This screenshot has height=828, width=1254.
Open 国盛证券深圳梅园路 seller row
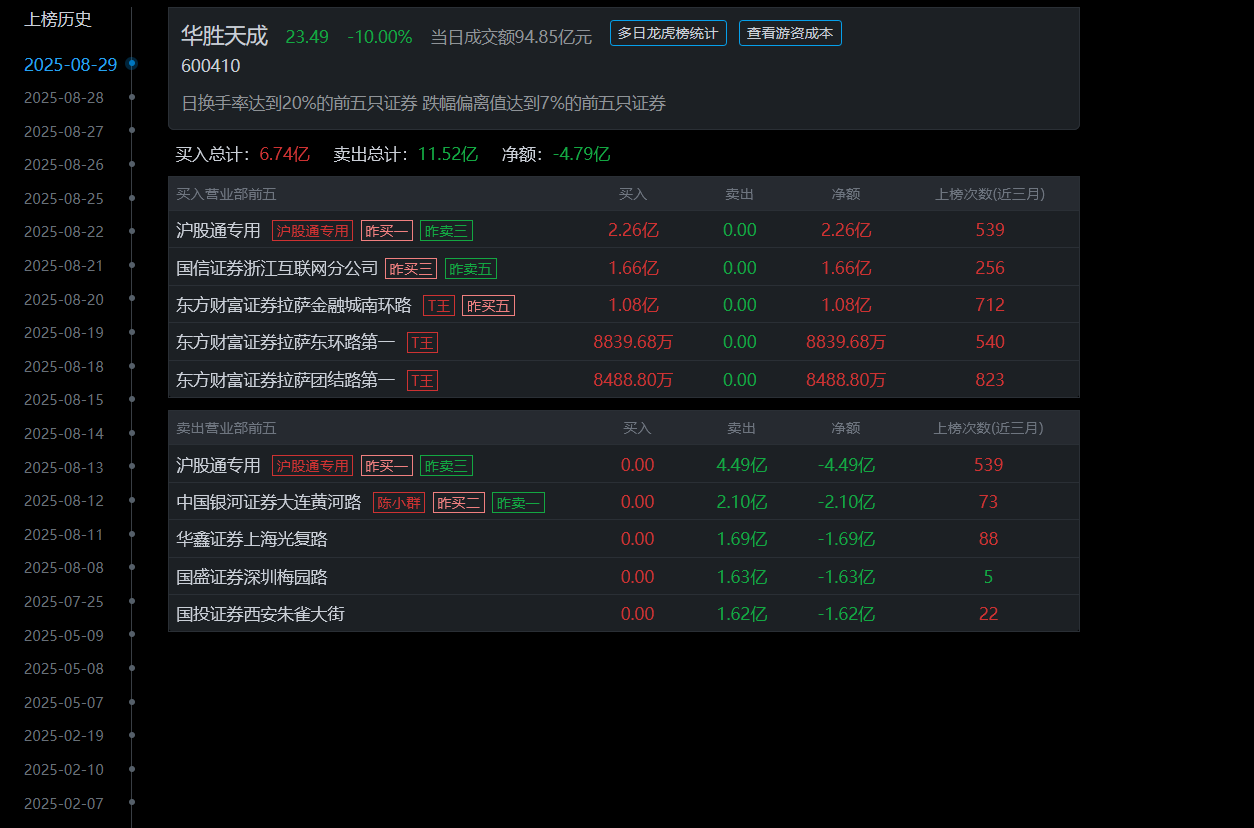(624, 577)
